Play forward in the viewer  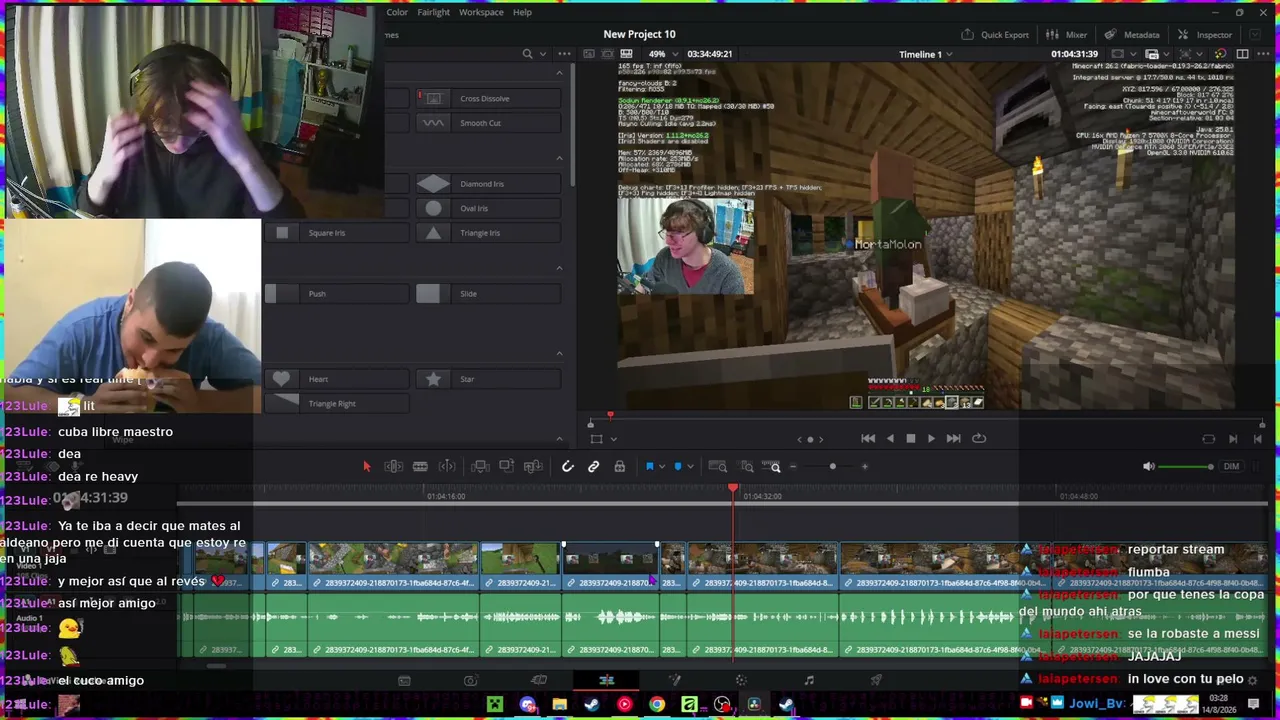click(931, 438)
